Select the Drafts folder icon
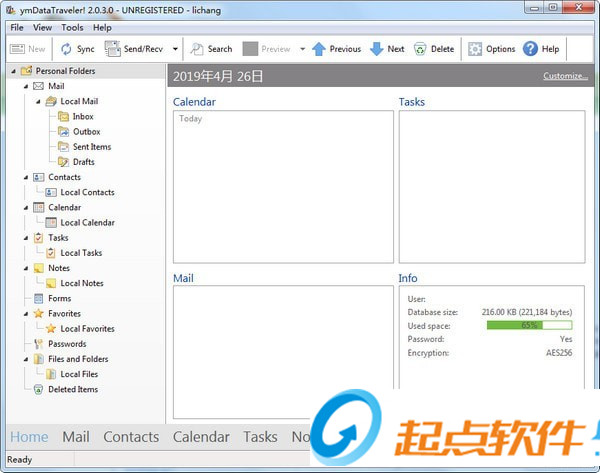This screenshot has height=473, width=600. click(63, 162)
